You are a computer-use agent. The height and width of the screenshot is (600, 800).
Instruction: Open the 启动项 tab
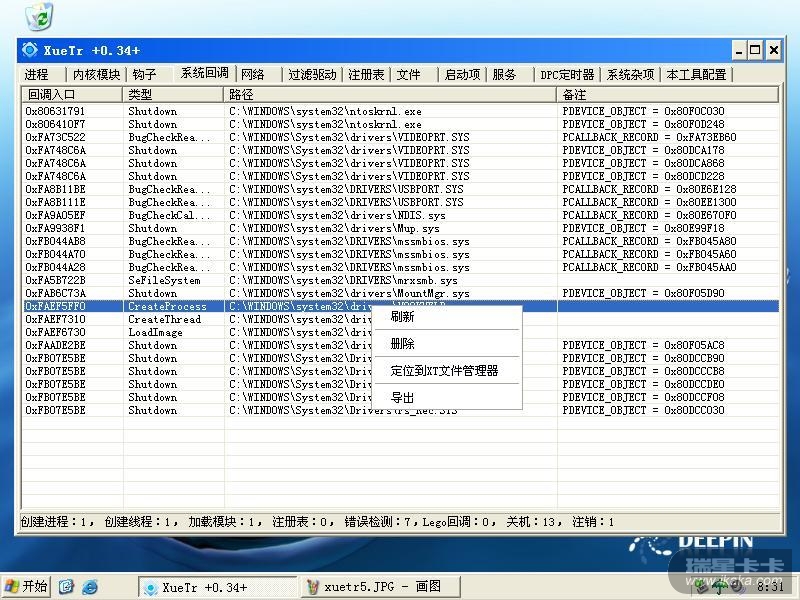coord(462,75)
